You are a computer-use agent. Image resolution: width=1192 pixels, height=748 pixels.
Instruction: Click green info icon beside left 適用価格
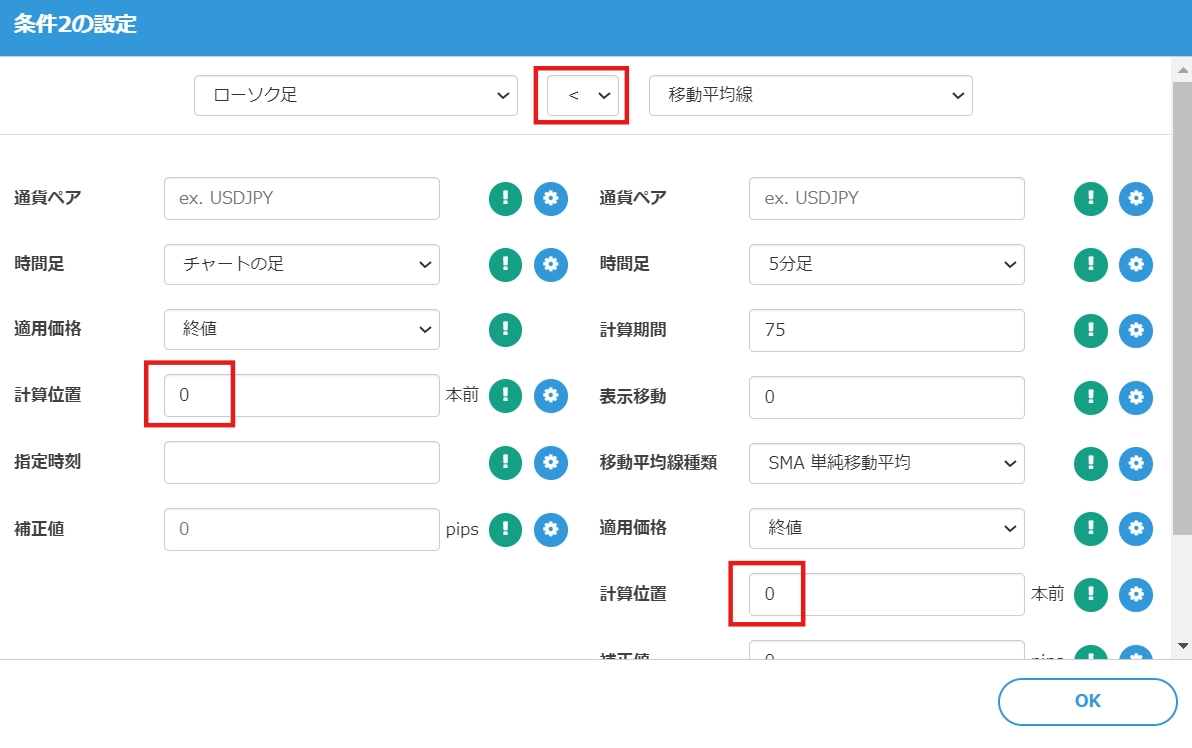point(505,329)
